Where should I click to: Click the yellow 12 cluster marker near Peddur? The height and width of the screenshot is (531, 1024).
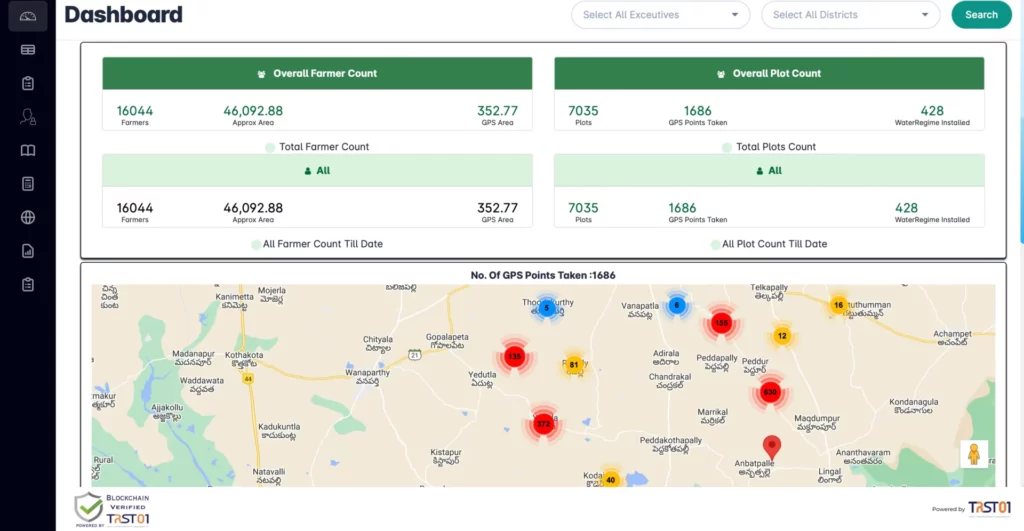click(782, 336)
